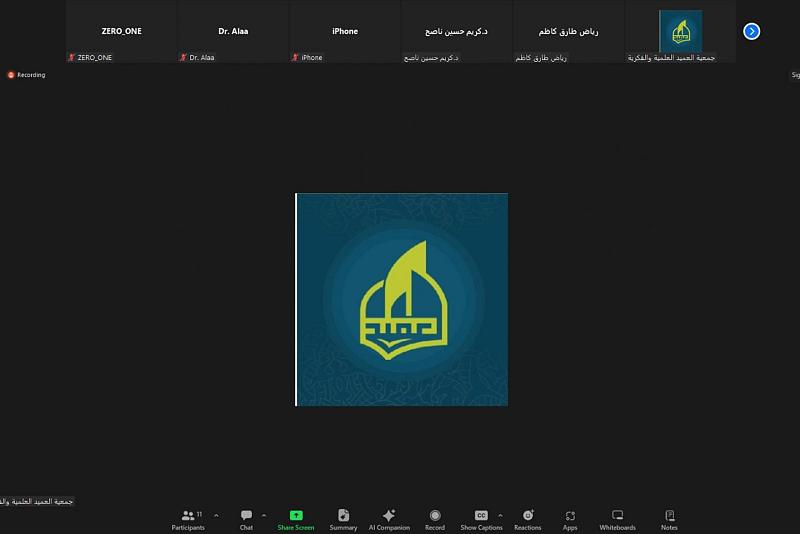This screenshot has height=534, width=800.
Task: Open the Participants panel
Action: coord(188,520)
